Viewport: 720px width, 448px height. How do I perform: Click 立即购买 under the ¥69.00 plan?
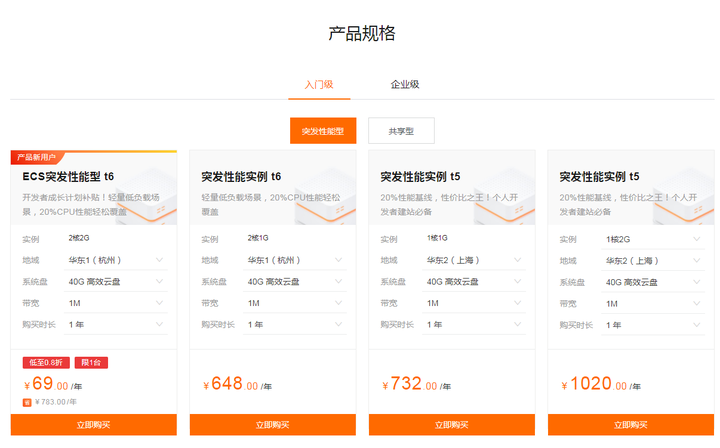click(x=94, y=425)
